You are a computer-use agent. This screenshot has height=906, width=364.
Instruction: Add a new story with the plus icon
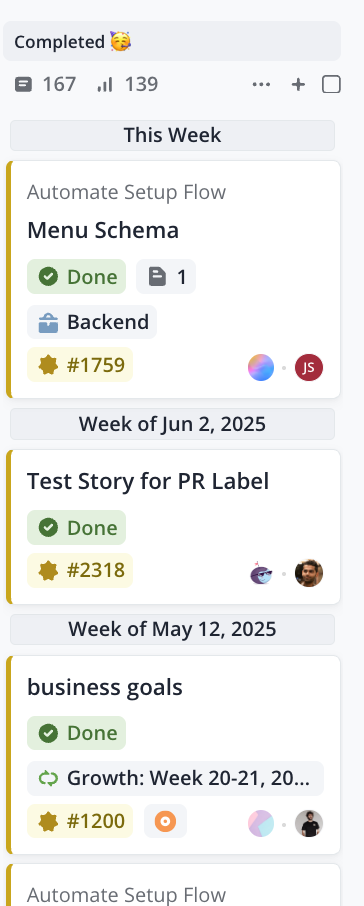coord(298,85)
